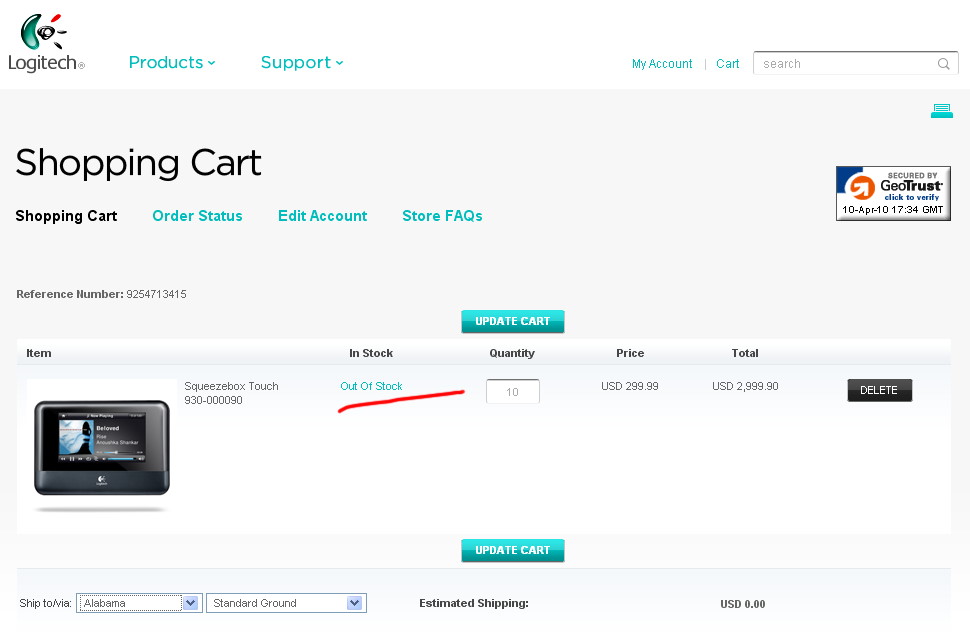Image resolution: width=970 pixels, height=632 pixels.
Task: Click the Item column header
Action: [38, 353]
